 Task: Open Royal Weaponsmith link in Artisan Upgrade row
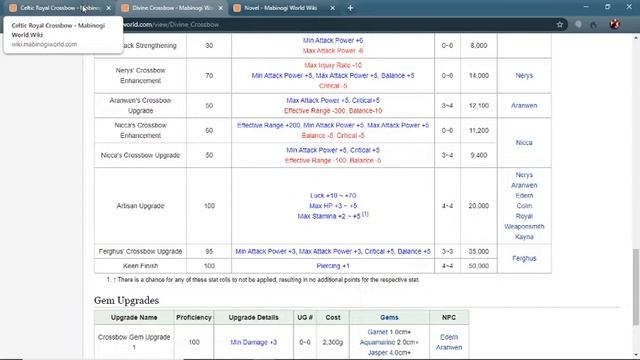pyautogui.click(x=524, y=221)
